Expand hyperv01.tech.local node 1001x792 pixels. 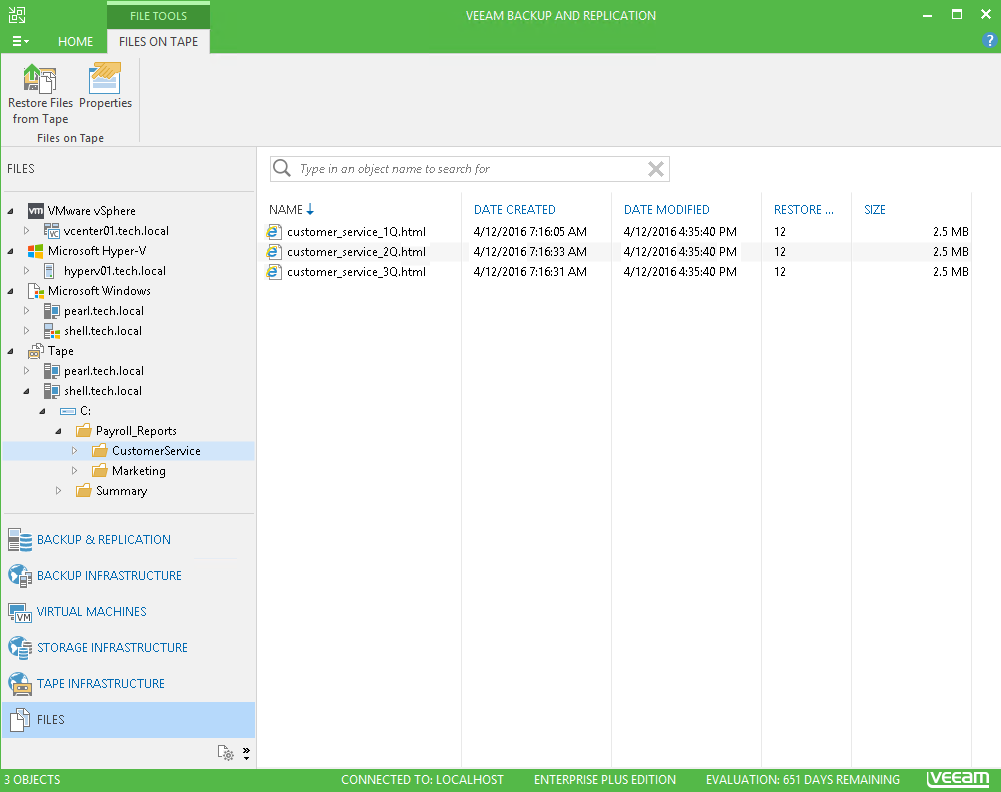tap(26, 271)
